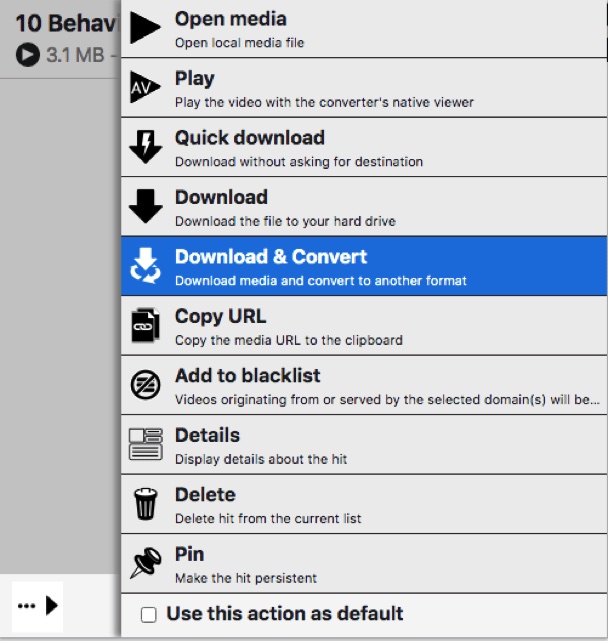Click the Download arrow icon
608x641 pixels.
point(146,207)
